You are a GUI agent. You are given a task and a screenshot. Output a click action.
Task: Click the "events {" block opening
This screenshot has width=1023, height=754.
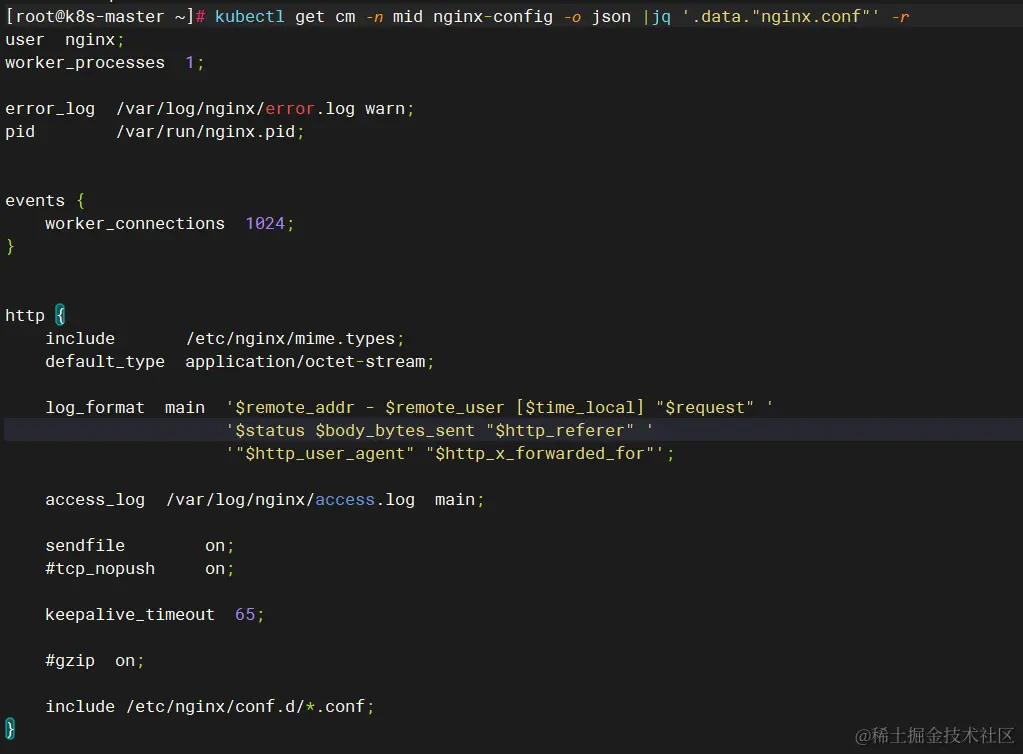click(x=45, y=200)
